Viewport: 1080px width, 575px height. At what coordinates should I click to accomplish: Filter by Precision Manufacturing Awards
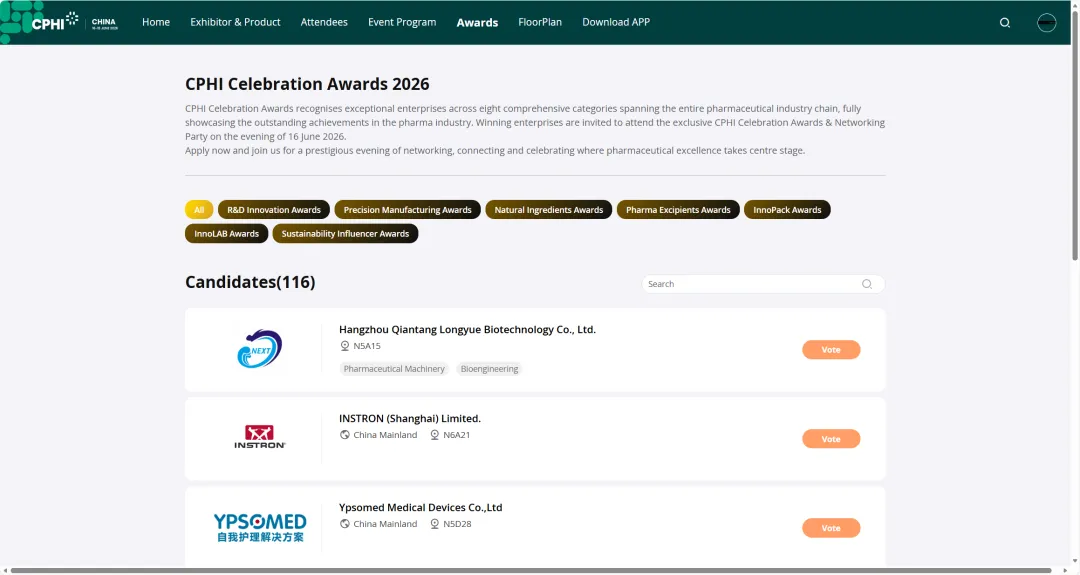407,209
